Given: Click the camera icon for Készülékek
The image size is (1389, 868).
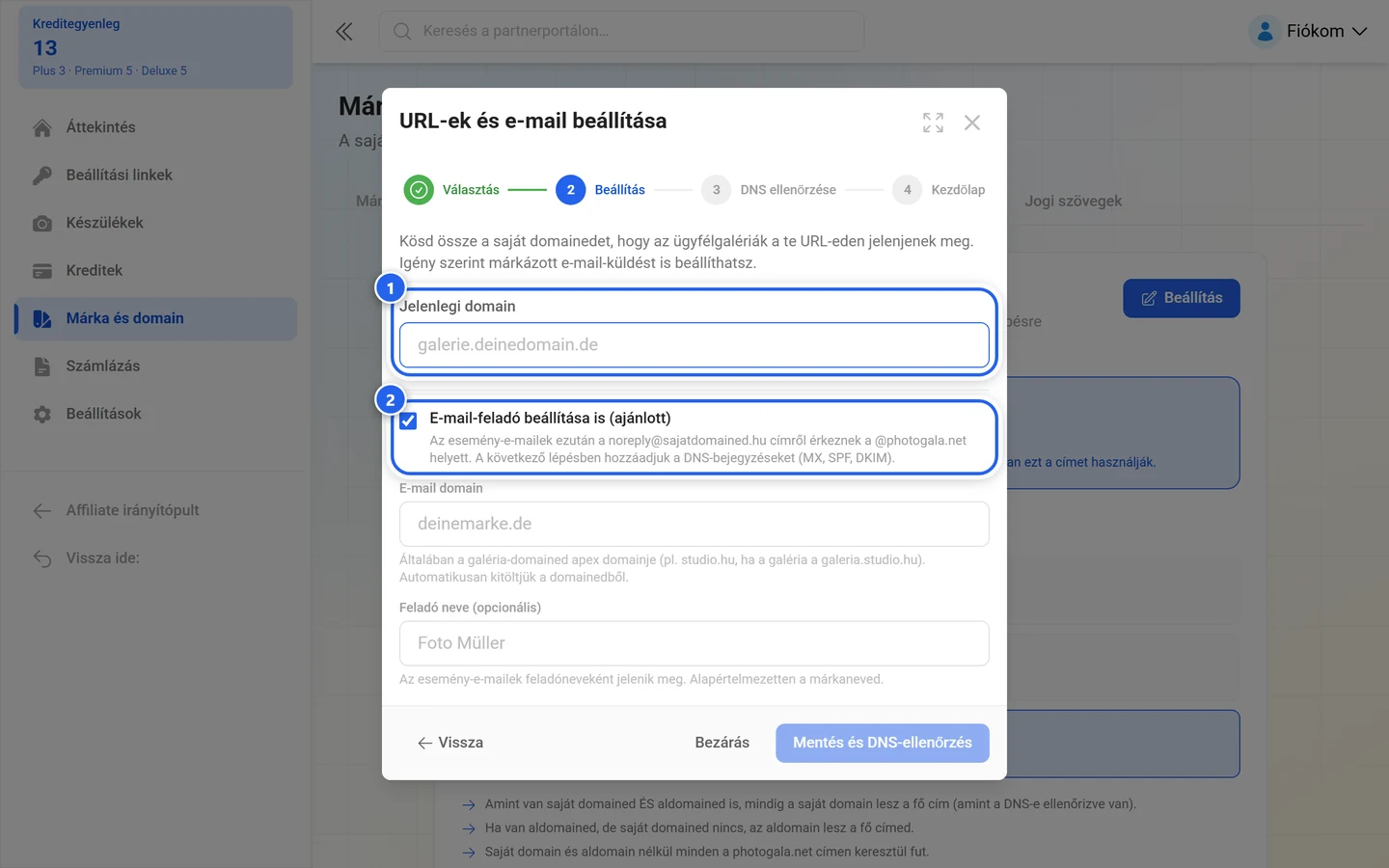Looking at the screenshot, I should pyautogui.click(x=42, y=224).
